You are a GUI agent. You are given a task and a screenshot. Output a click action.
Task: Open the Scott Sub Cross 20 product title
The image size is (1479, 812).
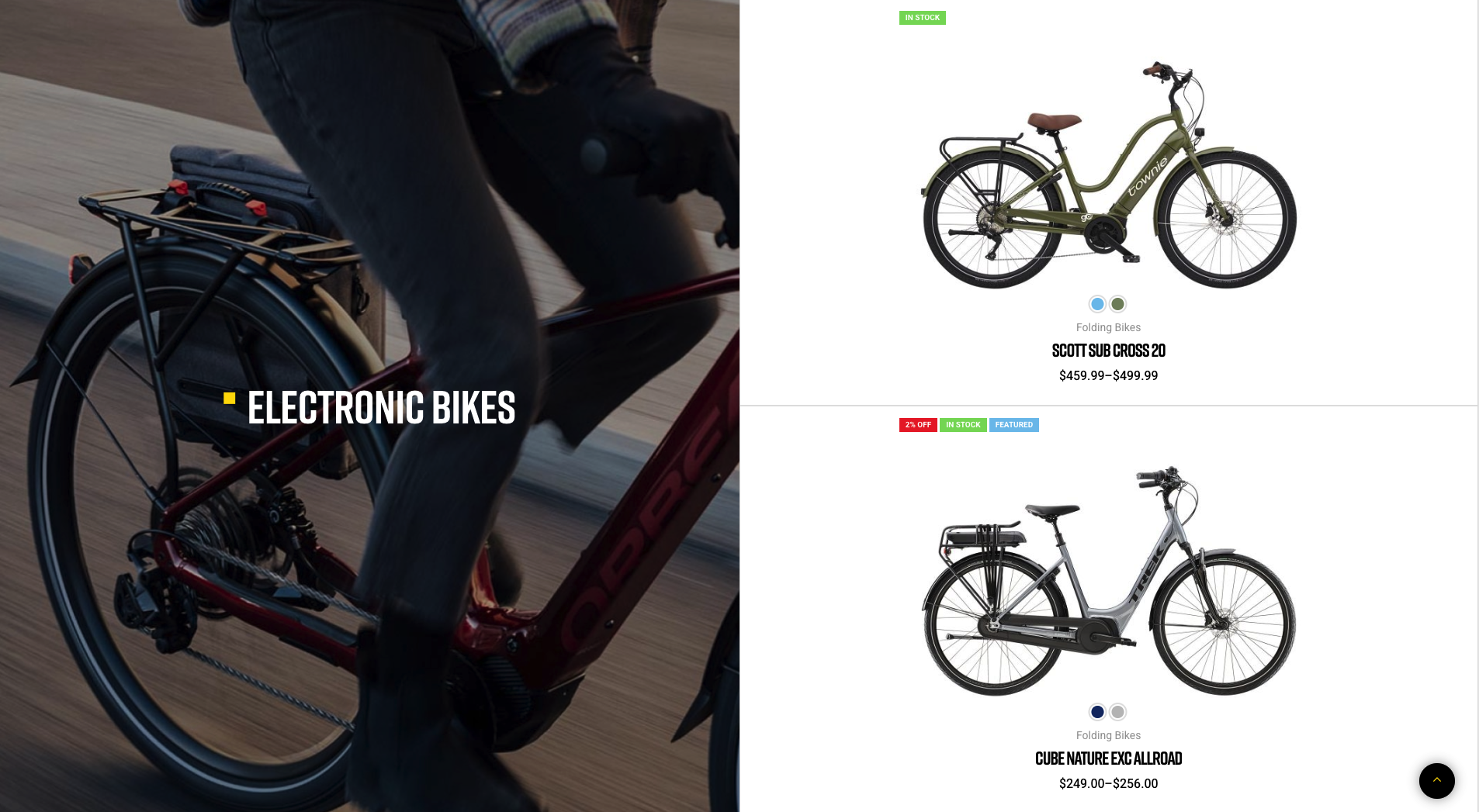click(1108, 351)
